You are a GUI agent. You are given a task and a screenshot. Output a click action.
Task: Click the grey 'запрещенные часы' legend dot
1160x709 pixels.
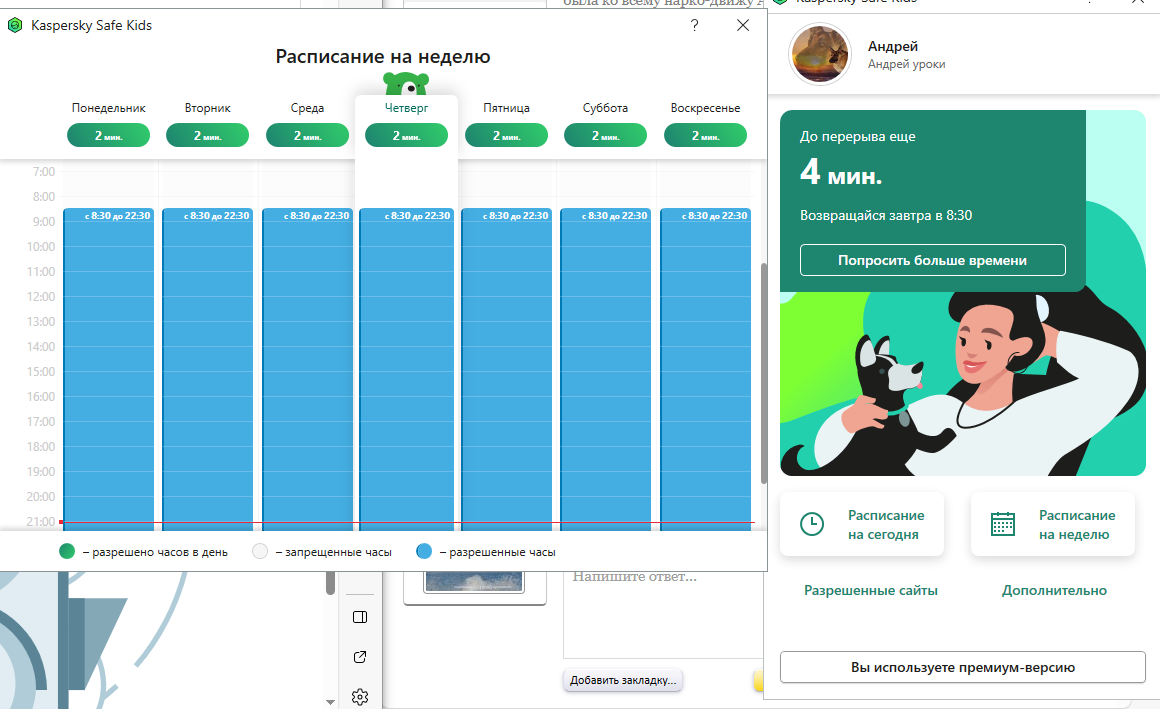pos(260,551)
